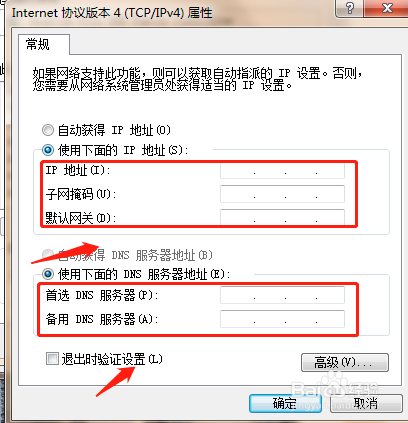
Task: Click the dialog title bar text
Action: [112, 13]
